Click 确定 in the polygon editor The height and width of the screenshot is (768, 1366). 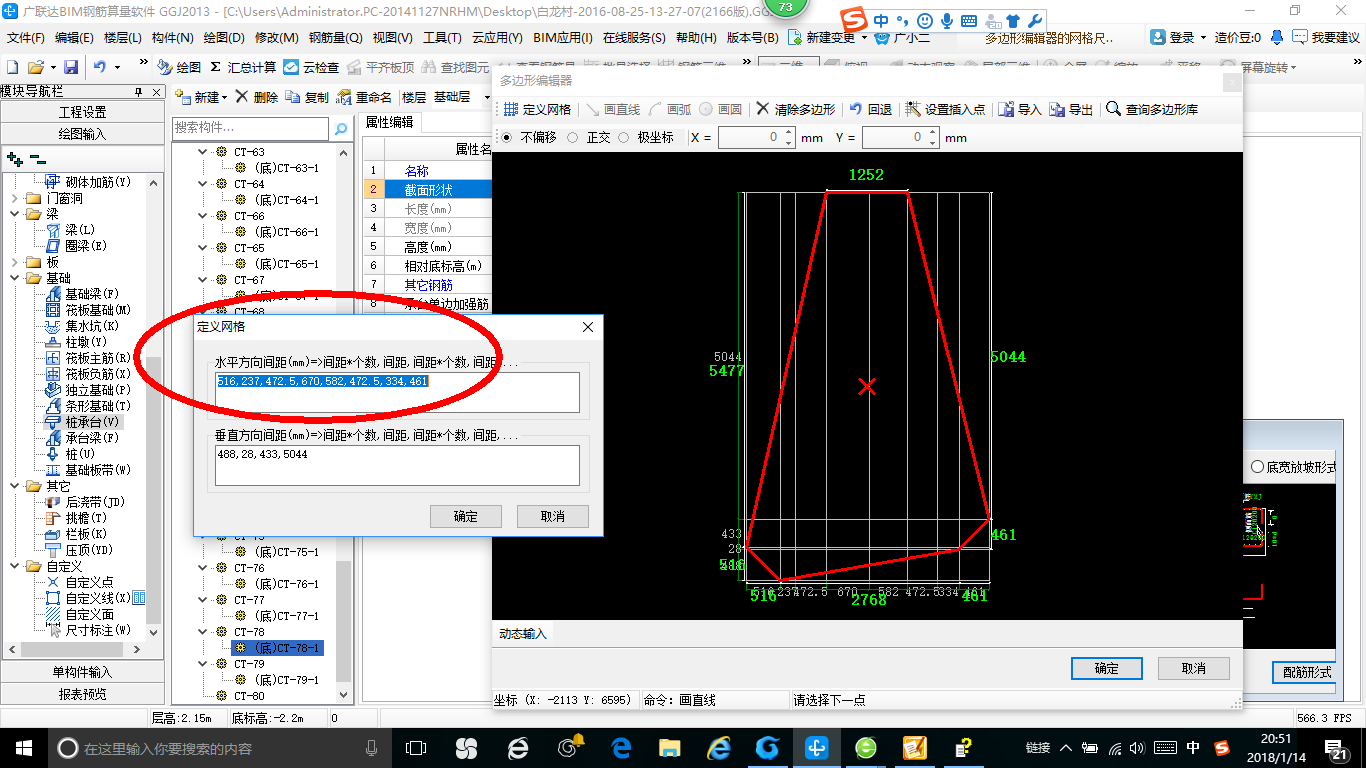1107,668
